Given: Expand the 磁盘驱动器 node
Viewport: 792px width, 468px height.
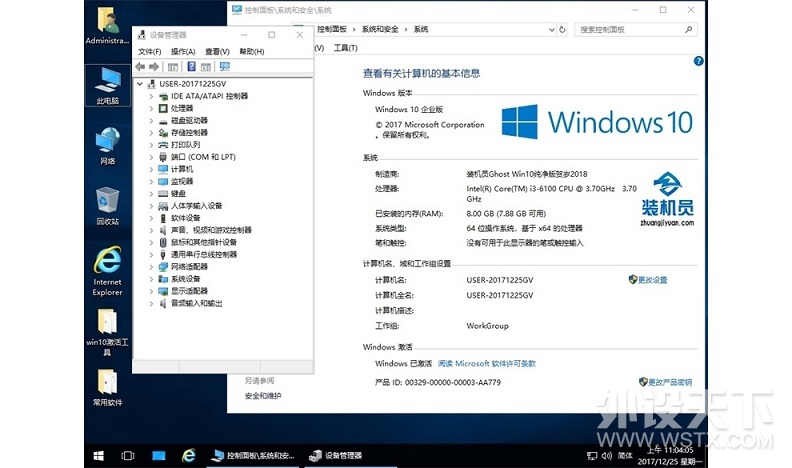Looking at the screenshot, I should point(151,120).
